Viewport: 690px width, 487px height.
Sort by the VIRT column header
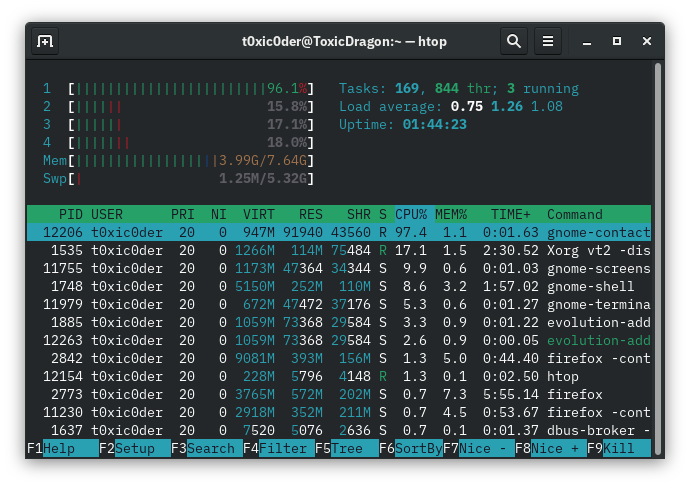tap(259, 214)
